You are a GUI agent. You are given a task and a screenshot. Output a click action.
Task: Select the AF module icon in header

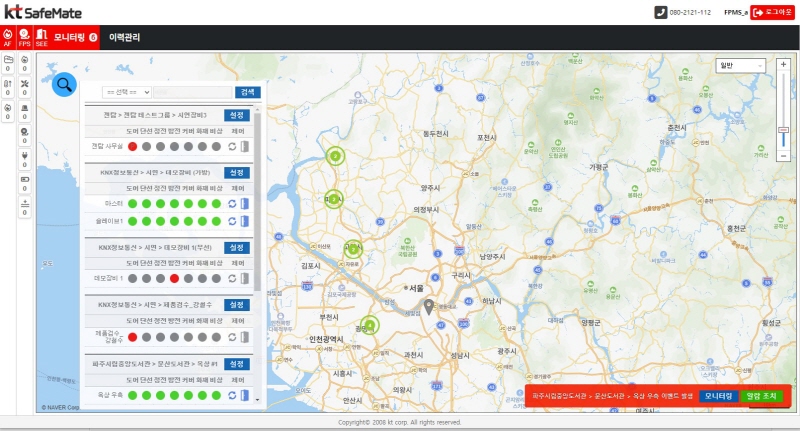pyautogui.click(x=8, y=38)
